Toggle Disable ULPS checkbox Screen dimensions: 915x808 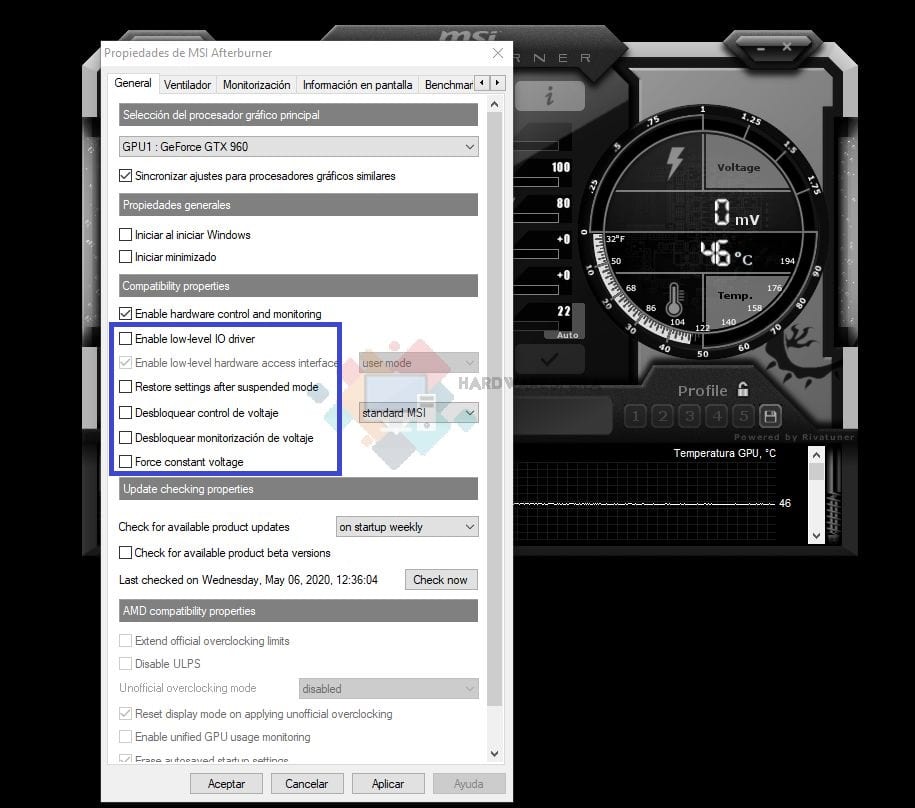pyautogui.click(x=125, y=663)
